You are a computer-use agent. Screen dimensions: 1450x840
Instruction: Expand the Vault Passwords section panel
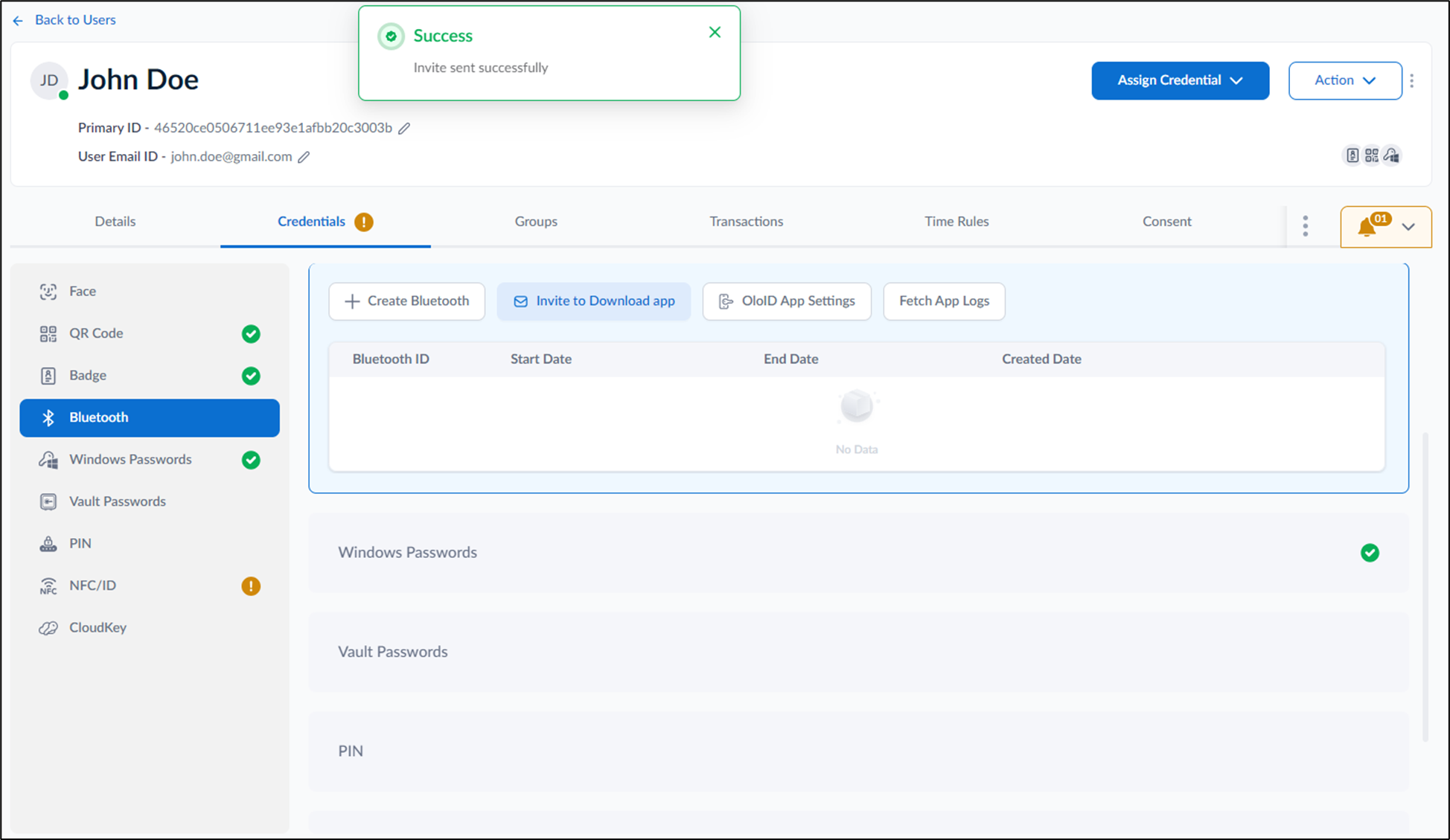[858, 652]
